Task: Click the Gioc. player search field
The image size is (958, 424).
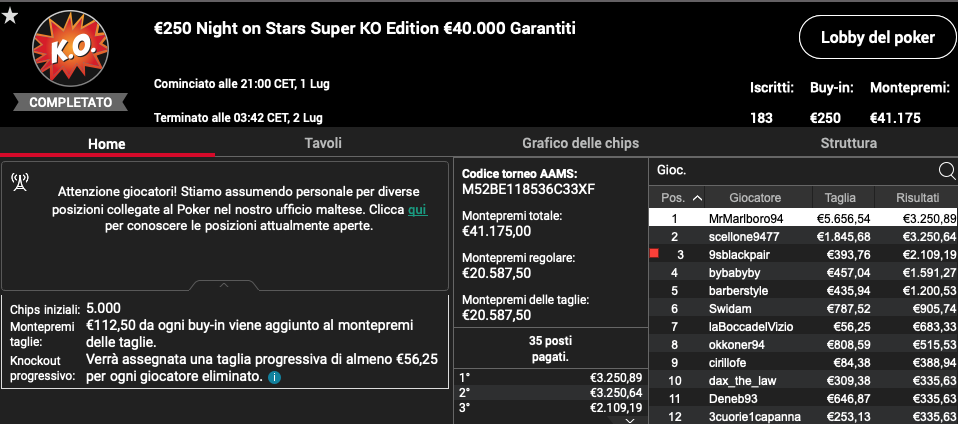Action: [794, 171]
